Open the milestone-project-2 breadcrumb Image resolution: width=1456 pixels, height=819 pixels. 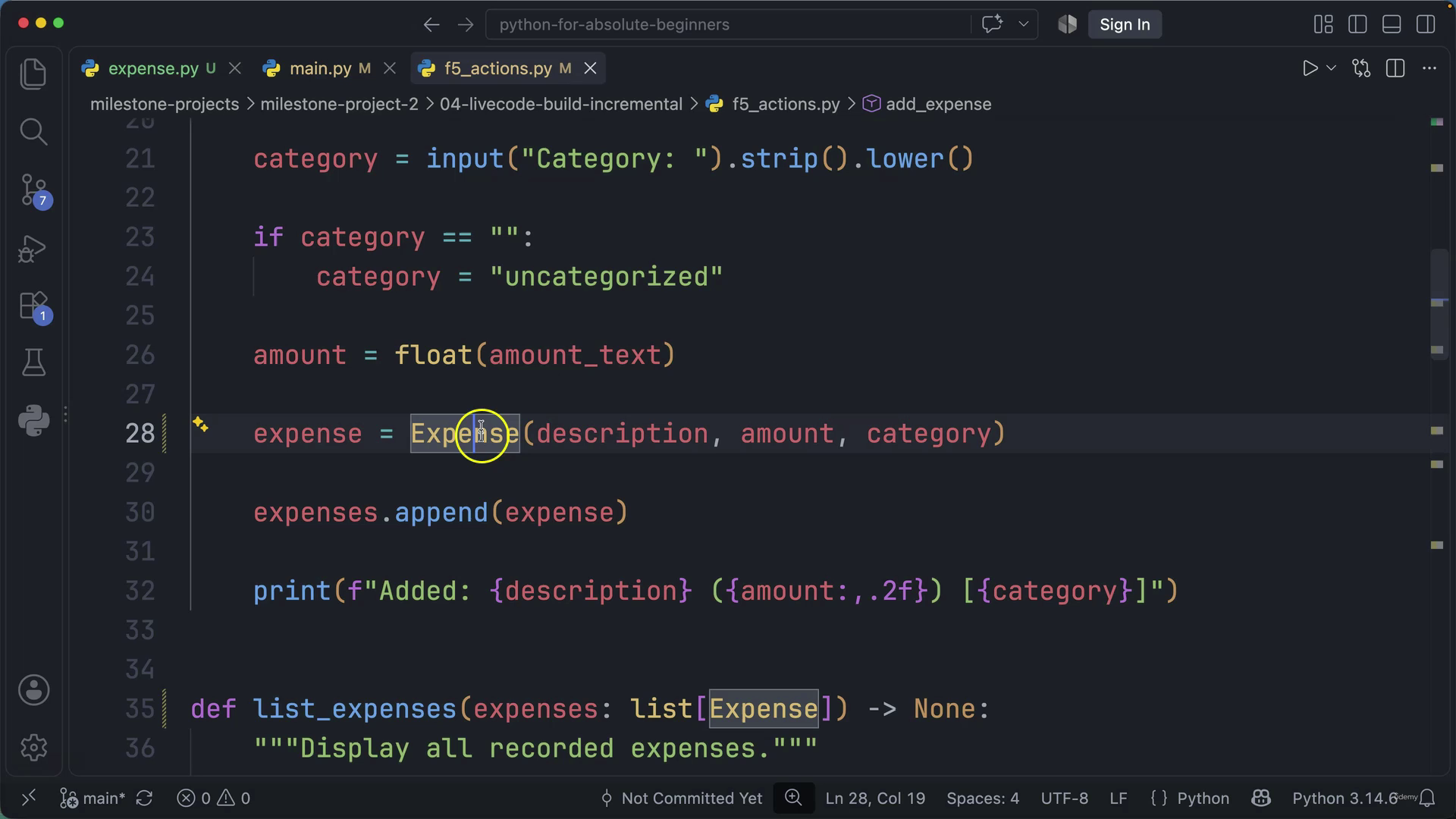(339, 104)
